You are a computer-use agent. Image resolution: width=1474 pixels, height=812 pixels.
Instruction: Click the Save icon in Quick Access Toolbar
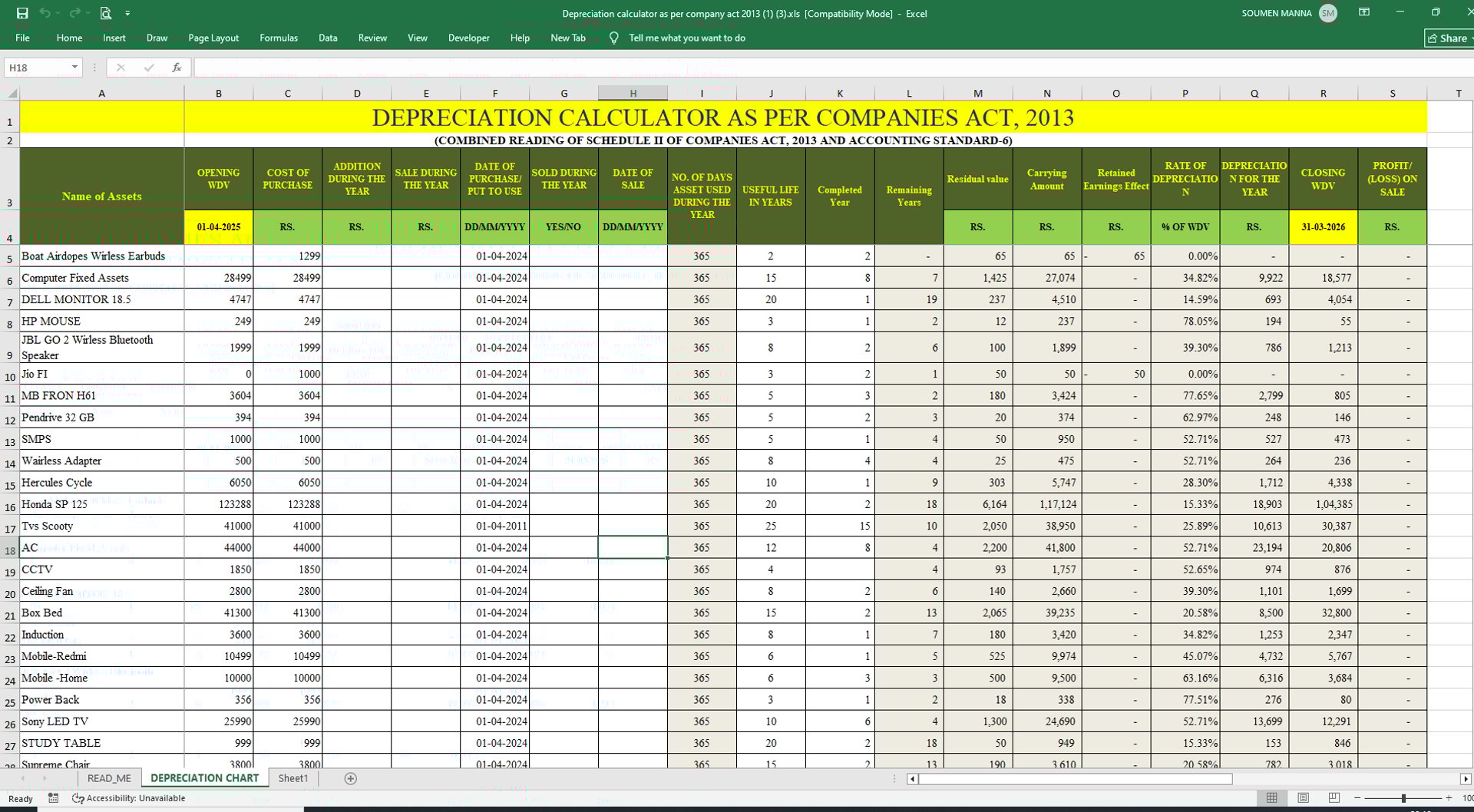[22, 13]
